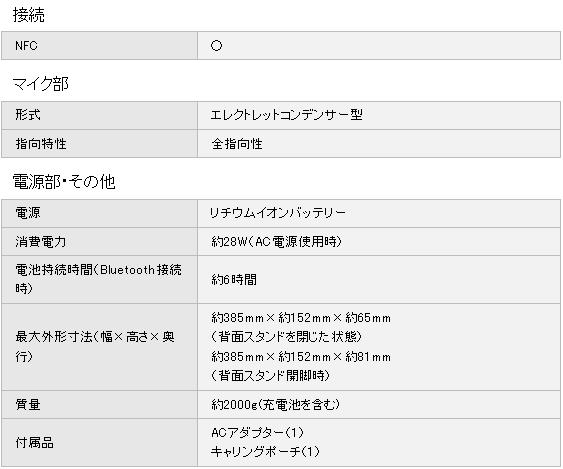Click the NFC circle mark
The height and width of the screenshot is (469, 563).
pos(217,46)
